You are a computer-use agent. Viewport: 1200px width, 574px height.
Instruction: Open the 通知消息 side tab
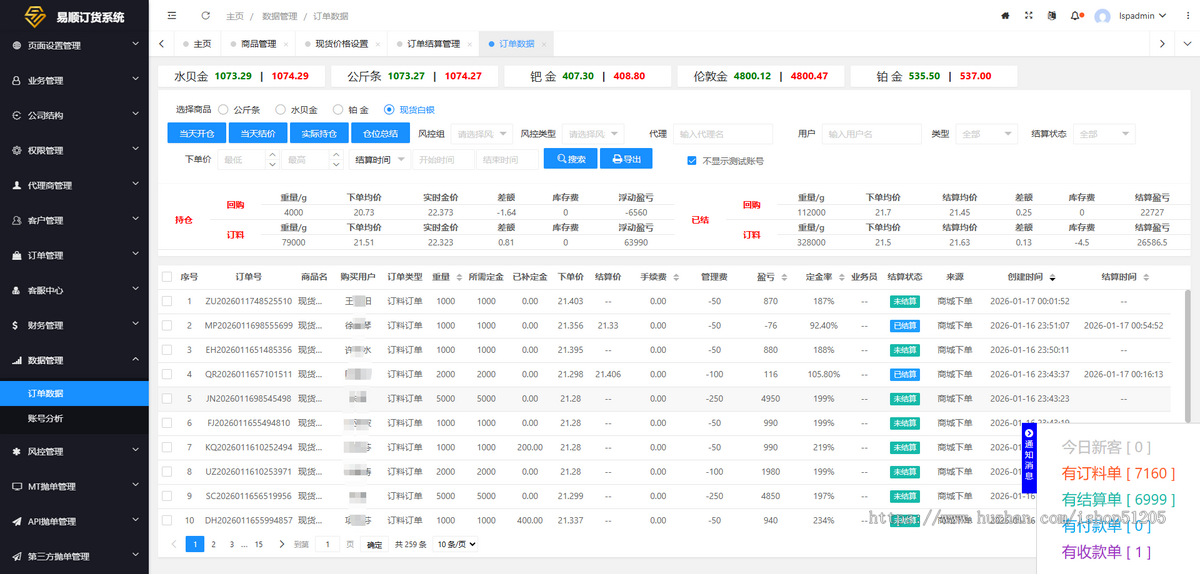point(1029,458)
